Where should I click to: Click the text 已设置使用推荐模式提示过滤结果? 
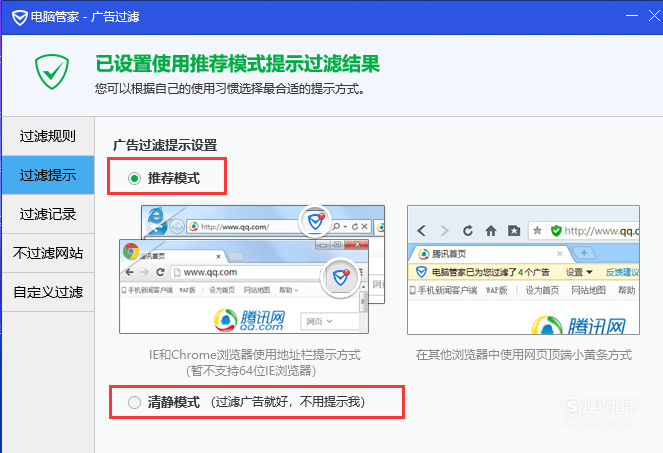[238, 64]
